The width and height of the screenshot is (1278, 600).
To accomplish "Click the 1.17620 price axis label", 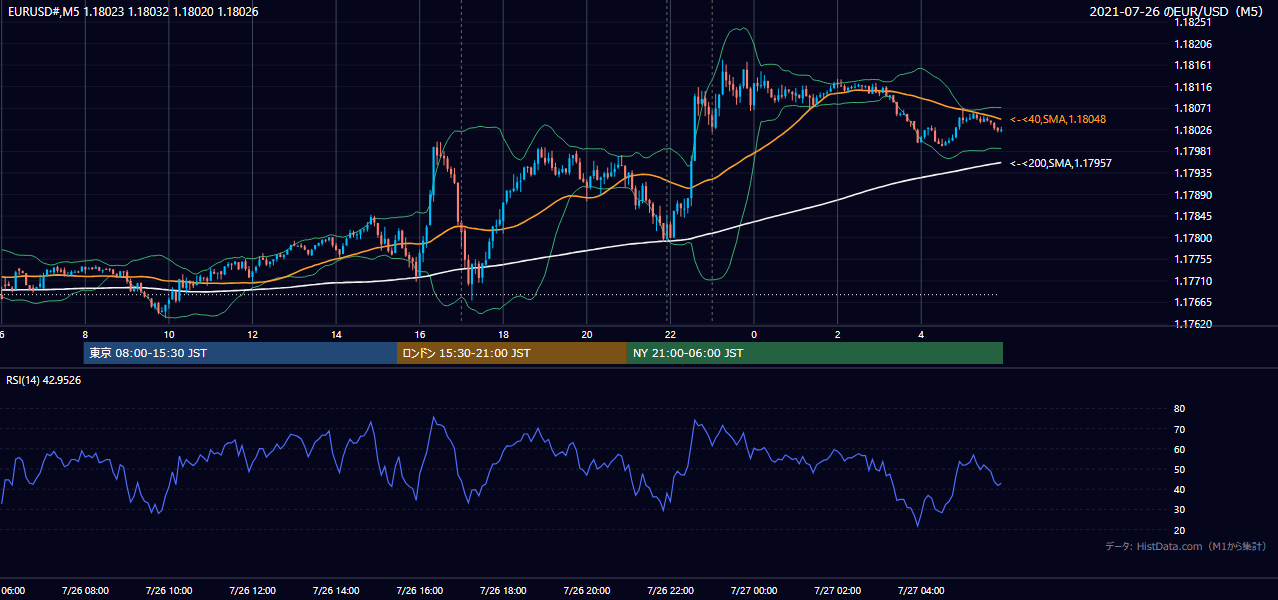I will pos(1192,324).
